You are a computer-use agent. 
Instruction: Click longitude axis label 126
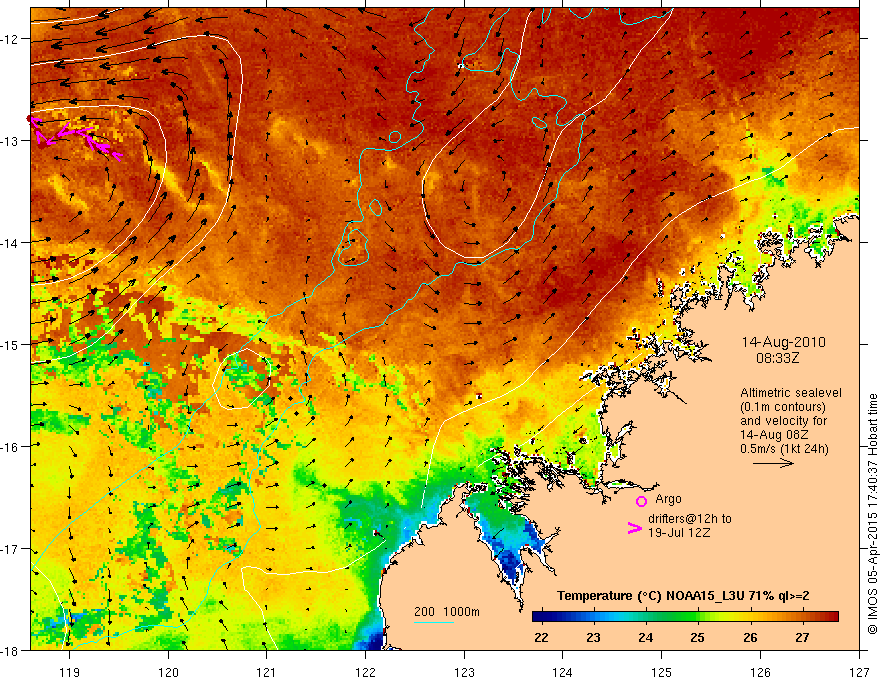[x=760, y=672]
